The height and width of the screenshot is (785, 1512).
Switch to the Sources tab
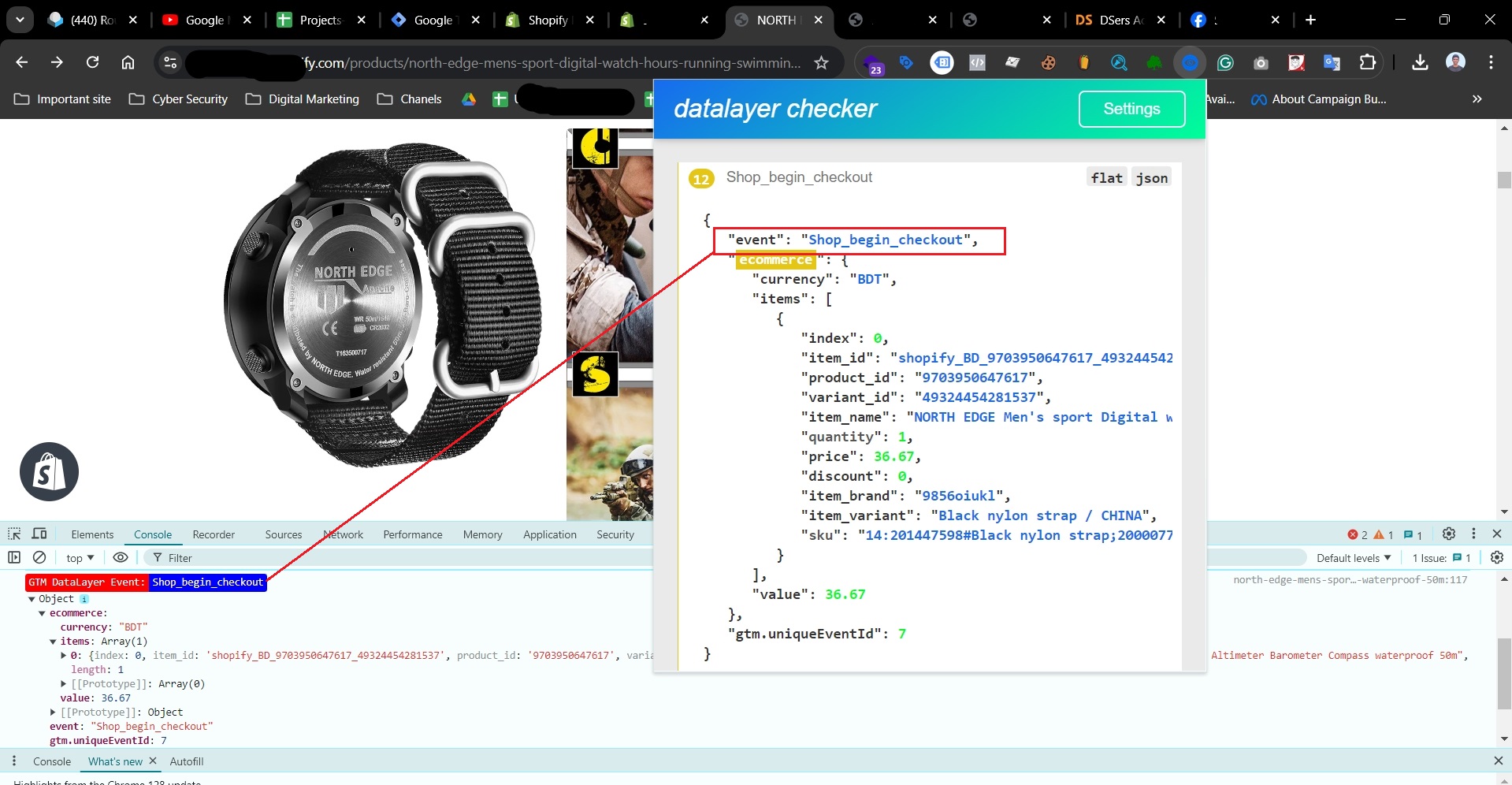(x=284, y=534)
